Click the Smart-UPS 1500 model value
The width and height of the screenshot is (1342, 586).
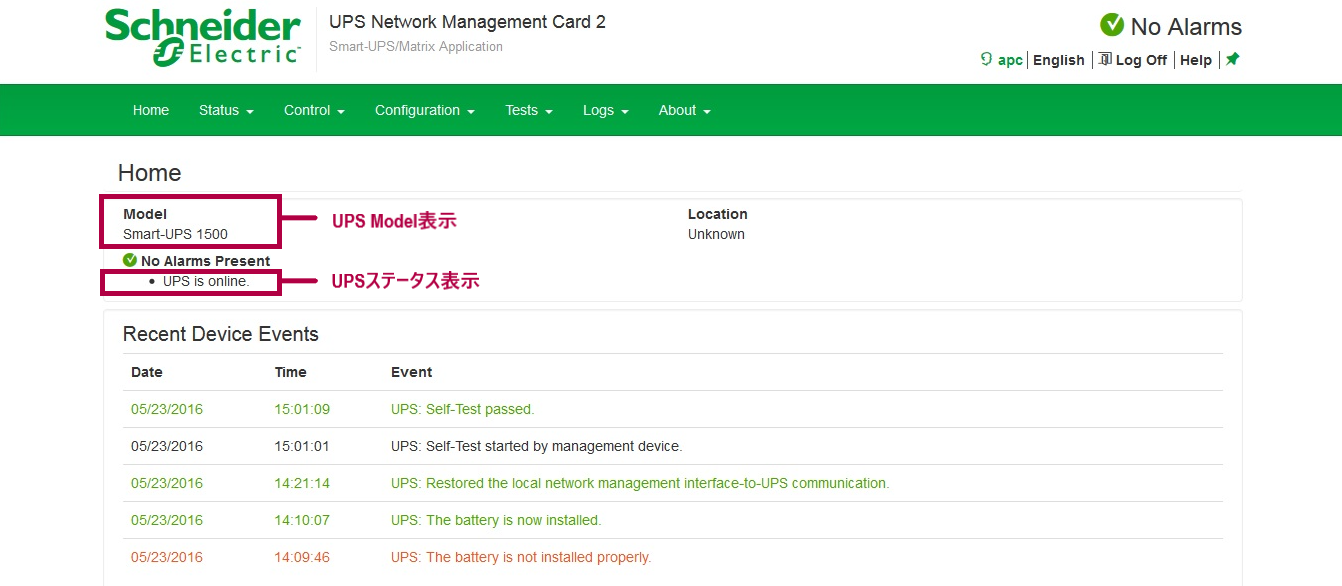coord(175,234)
